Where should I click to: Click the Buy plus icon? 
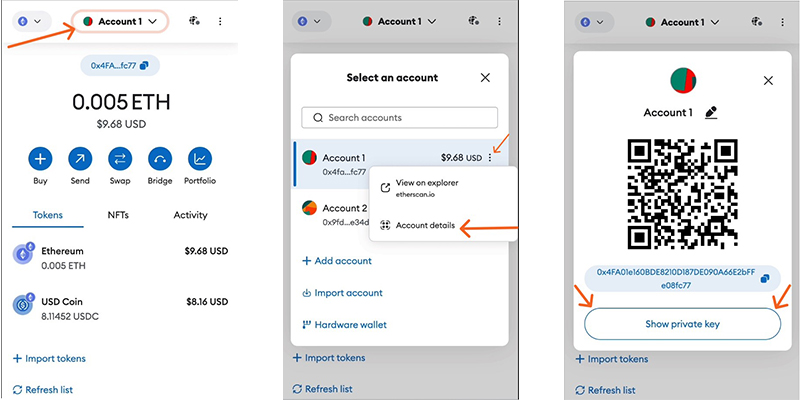click(x=40, y=160)
